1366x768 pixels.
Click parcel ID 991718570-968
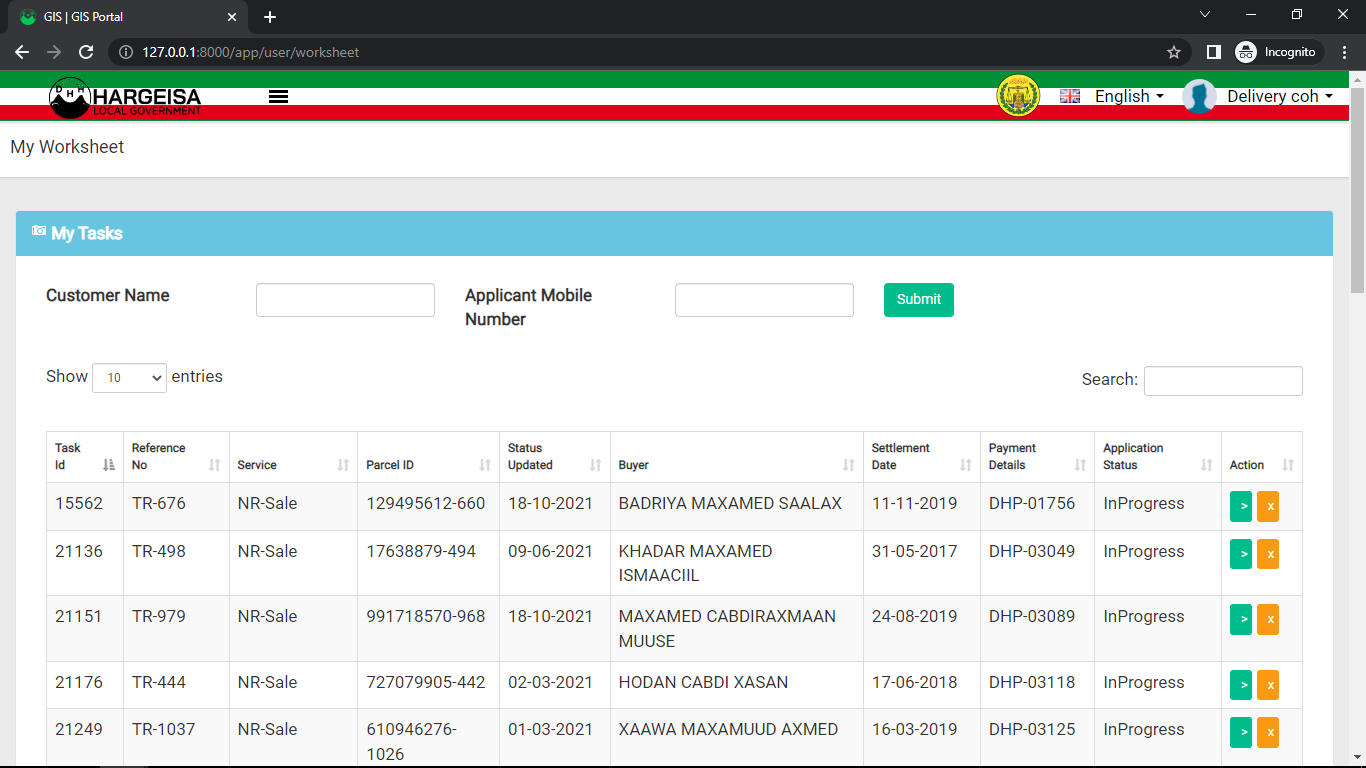point(426,616)
